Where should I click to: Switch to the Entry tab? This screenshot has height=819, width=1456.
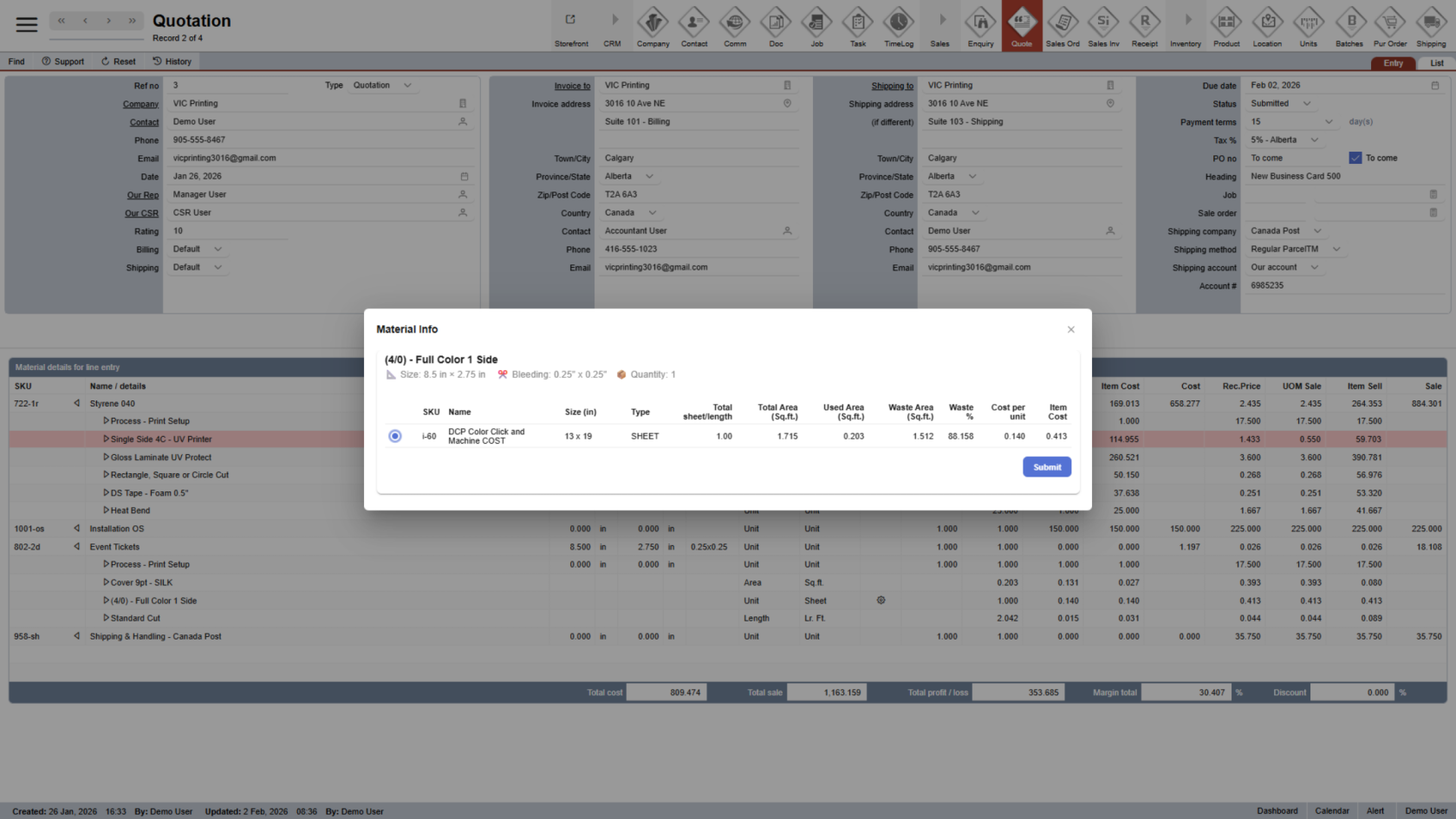pyautogui.click(x=1393, y=63)
